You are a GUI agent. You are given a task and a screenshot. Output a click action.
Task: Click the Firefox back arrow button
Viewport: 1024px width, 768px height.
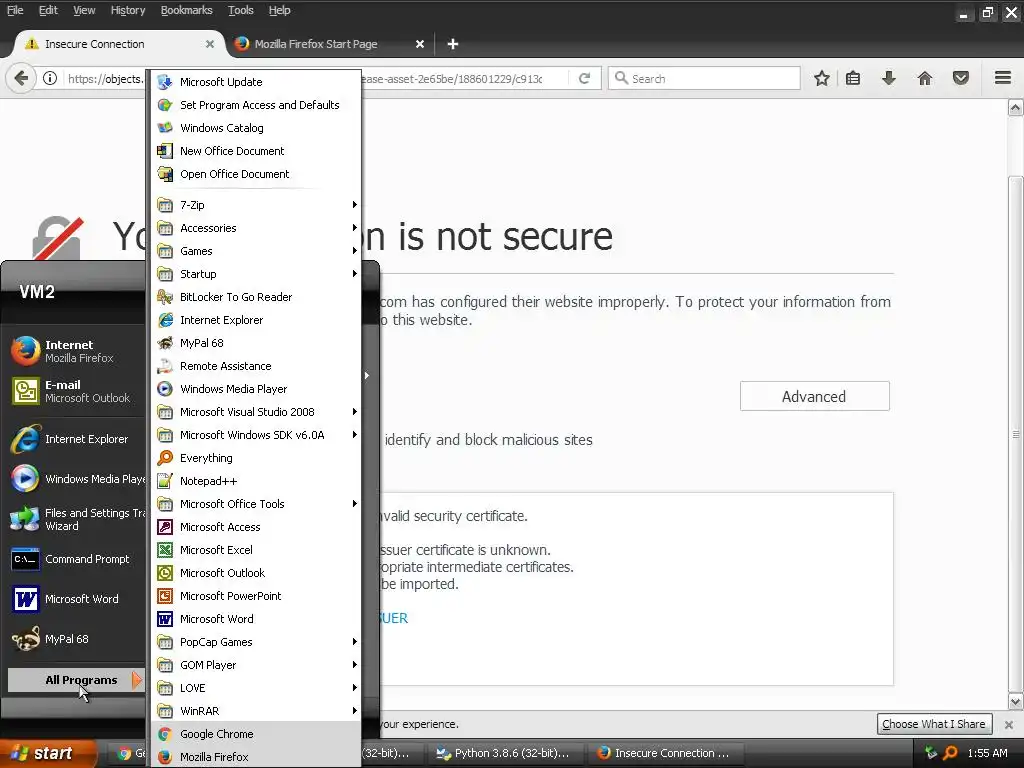point(21,78)
